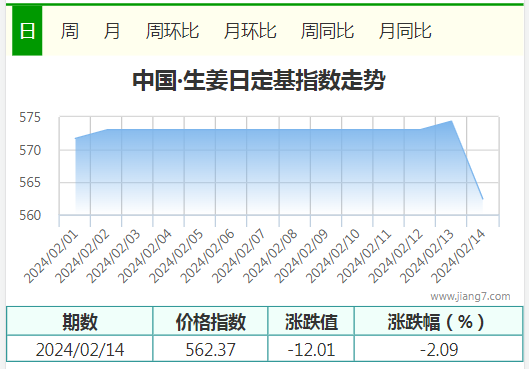Open the 月 monthly tab
Screen dimensions: 529x369
click(112, 31)
